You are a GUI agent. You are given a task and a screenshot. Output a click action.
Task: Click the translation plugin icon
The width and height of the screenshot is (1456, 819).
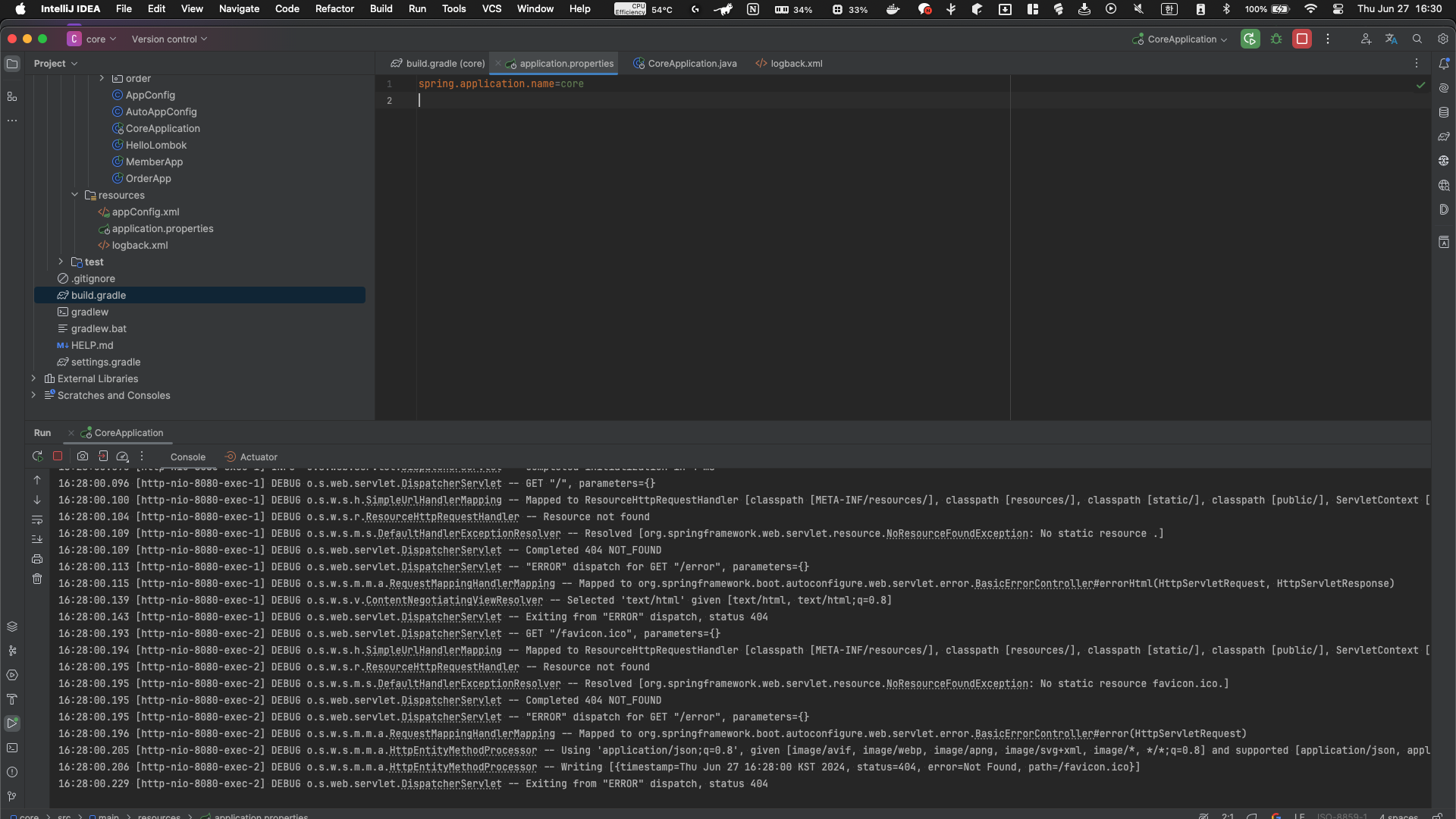1391,39
